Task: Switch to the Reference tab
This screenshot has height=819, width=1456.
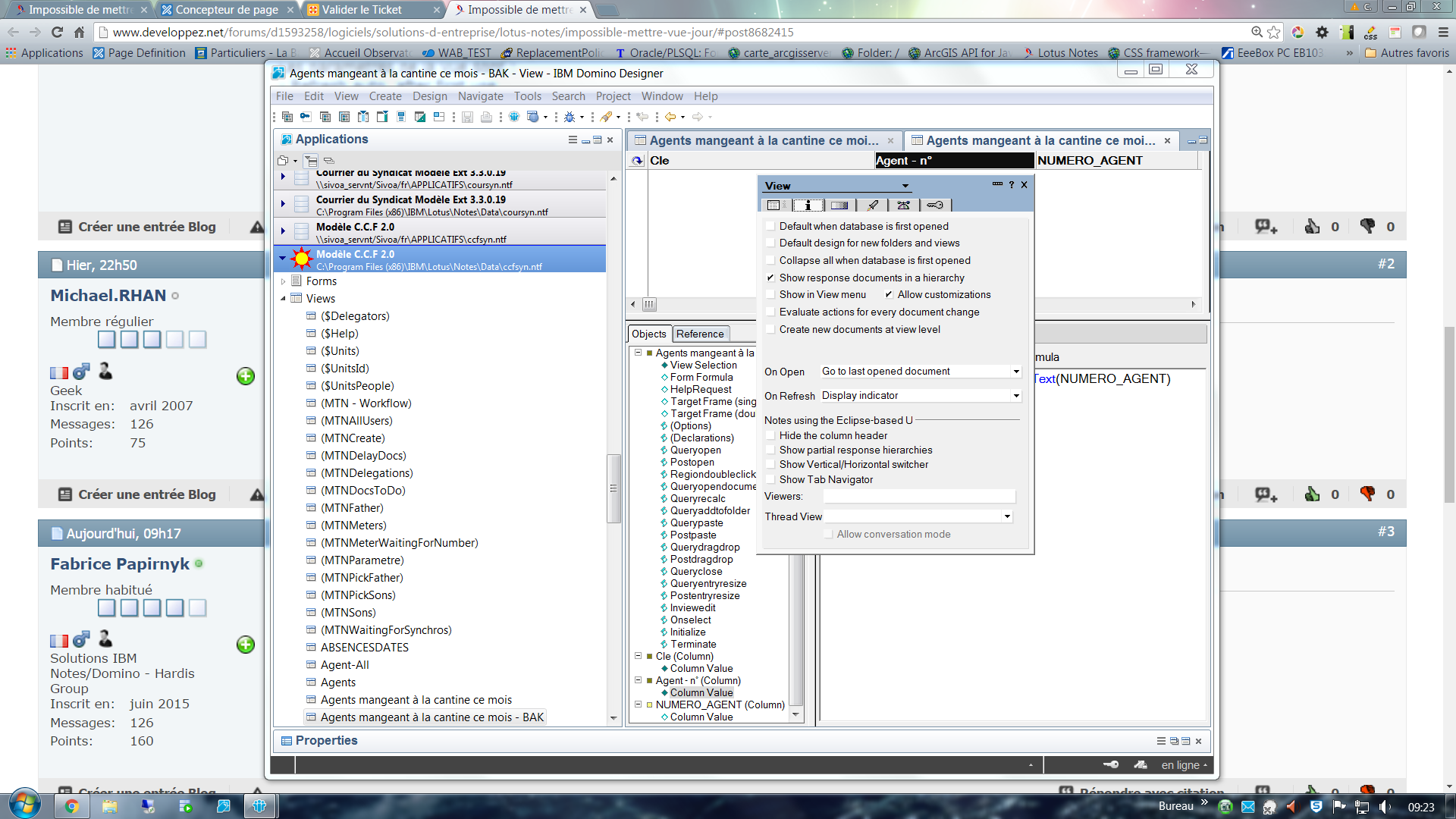Action: (700, 334)
